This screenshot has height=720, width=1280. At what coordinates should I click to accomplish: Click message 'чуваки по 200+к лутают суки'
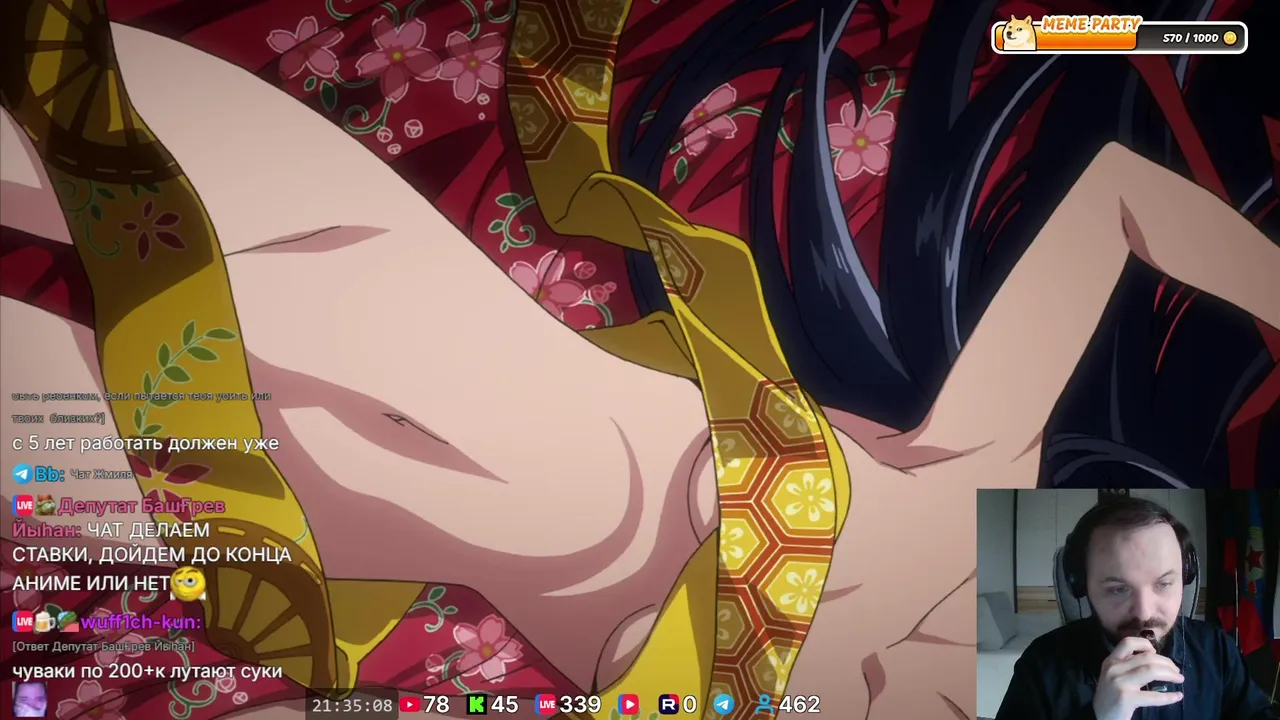147,671
